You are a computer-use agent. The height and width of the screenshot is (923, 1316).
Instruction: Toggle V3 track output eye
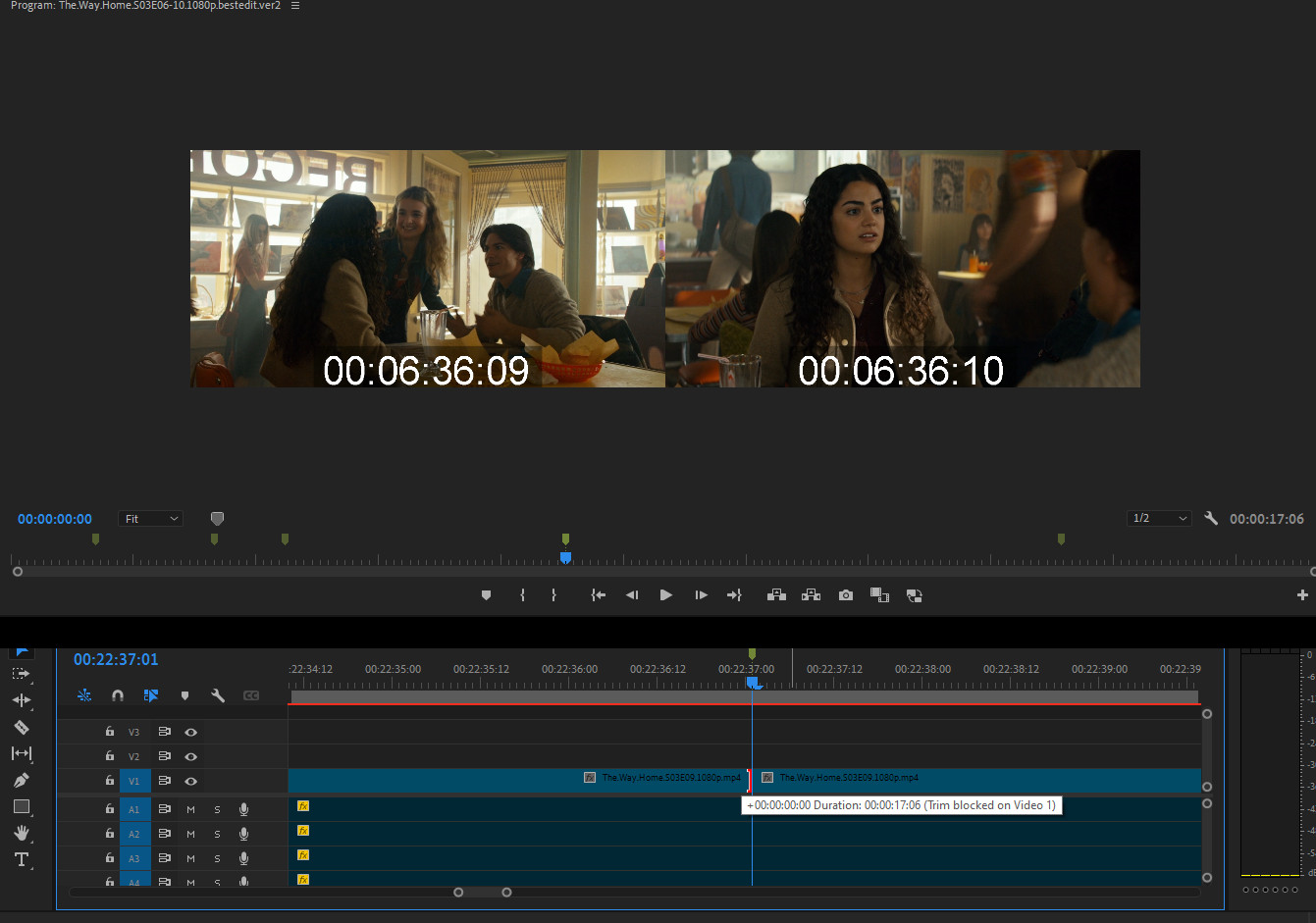[191, 732]
